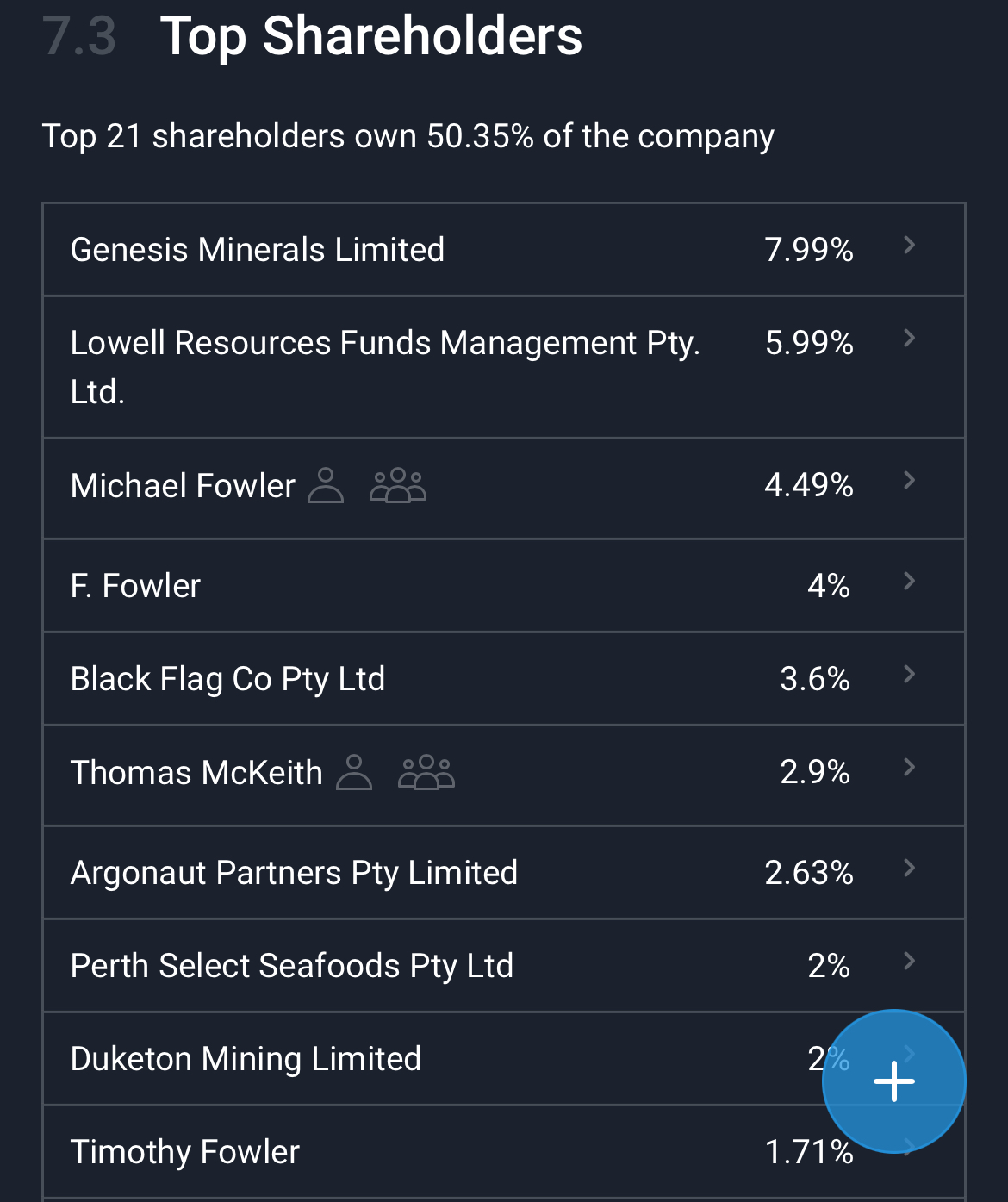Open chevron for Perth Select Seafoods

[x=909, y=962]
